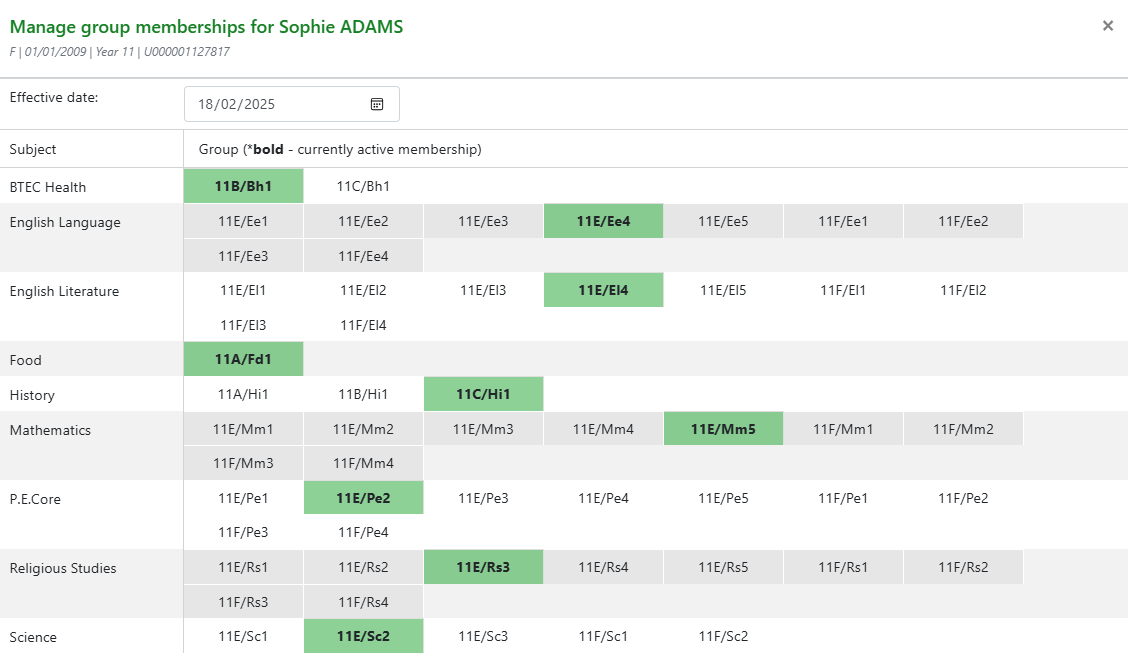Select English Language group 11F/Ee1

pos(843,221)
